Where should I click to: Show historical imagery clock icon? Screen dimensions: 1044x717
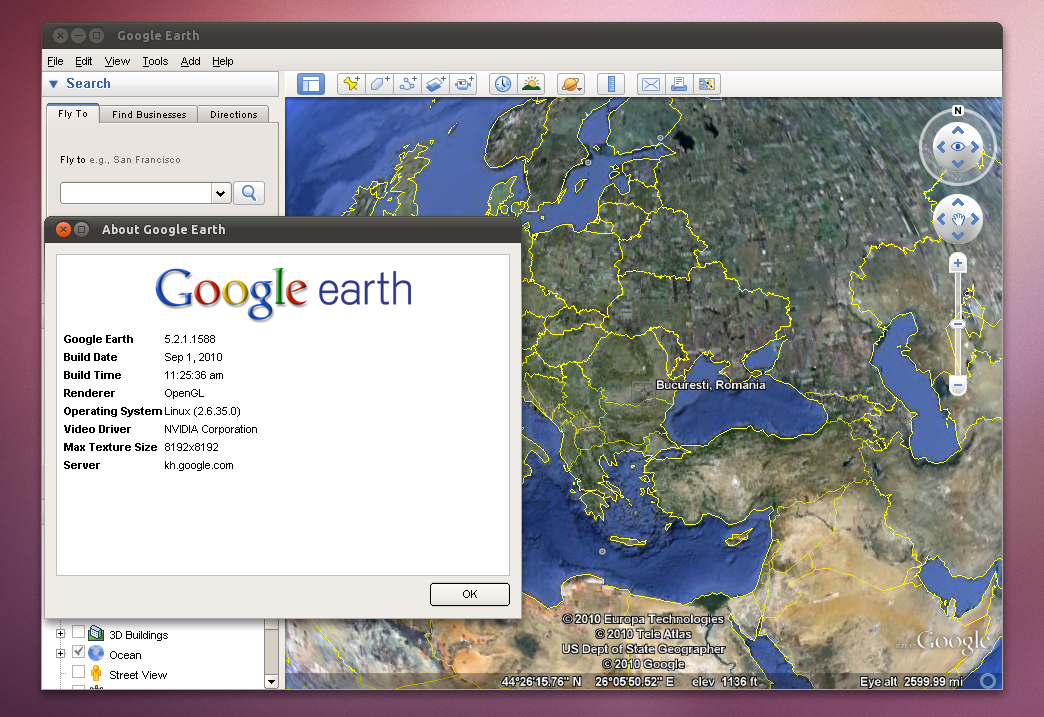[503, 84]
